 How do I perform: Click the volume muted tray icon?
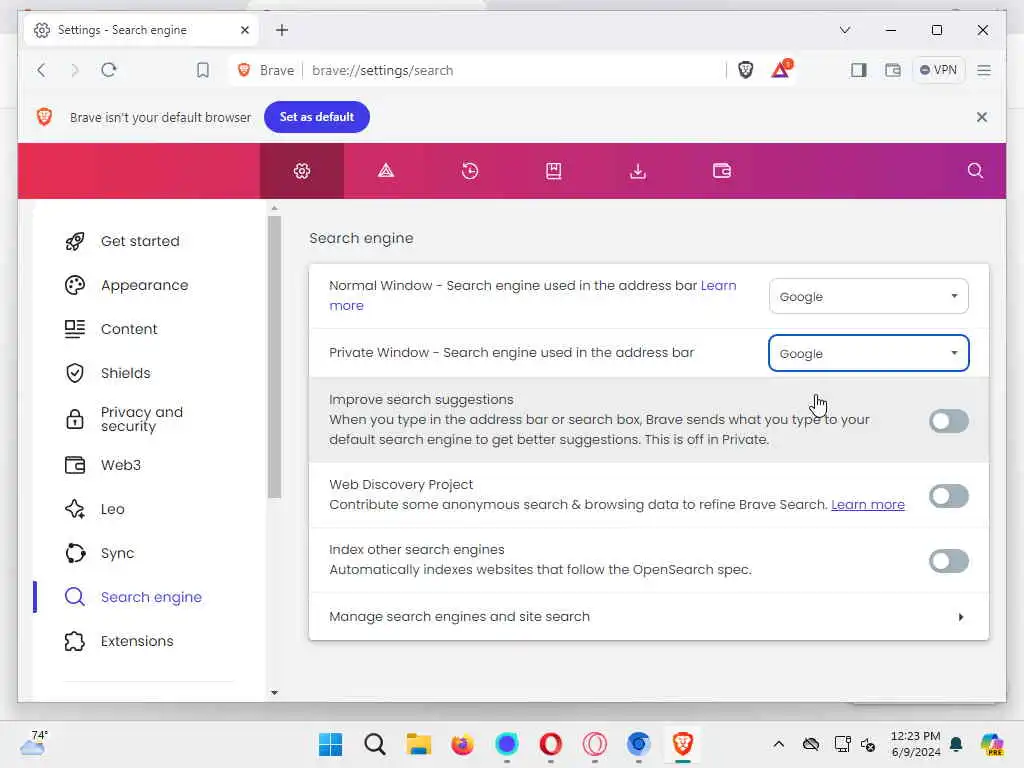click(x=868, y=744)
